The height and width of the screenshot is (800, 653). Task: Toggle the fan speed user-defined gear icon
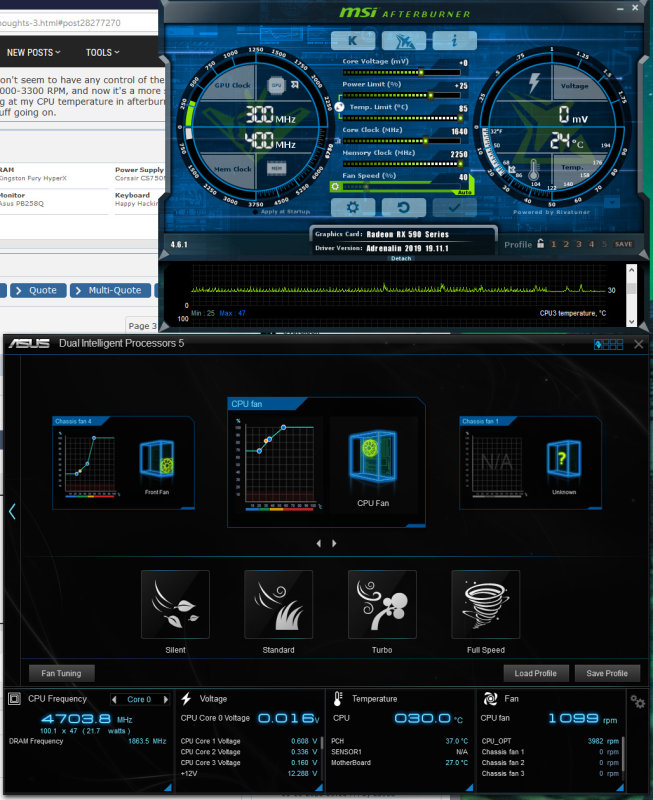[x=335, y=187]
